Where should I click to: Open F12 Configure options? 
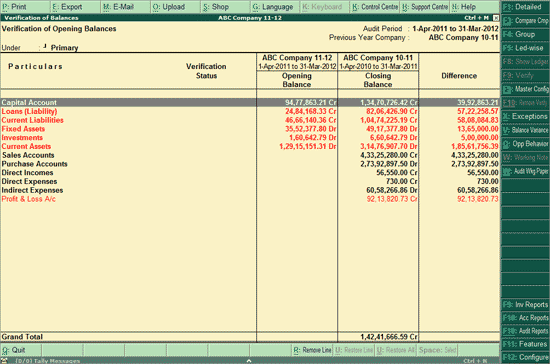coord(525,357)
